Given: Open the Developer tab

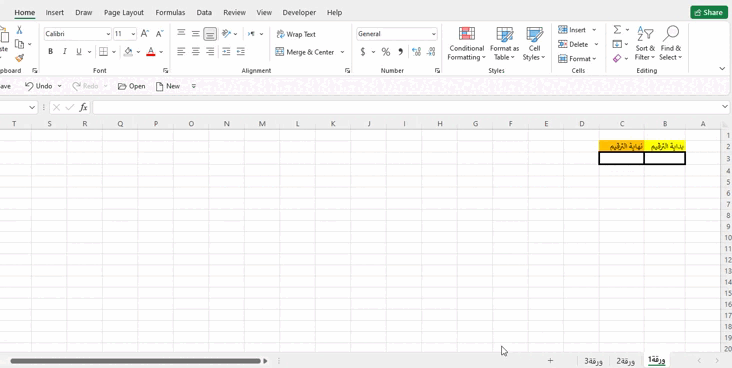Looking at the screenshot, I should (x=299, y=13).
